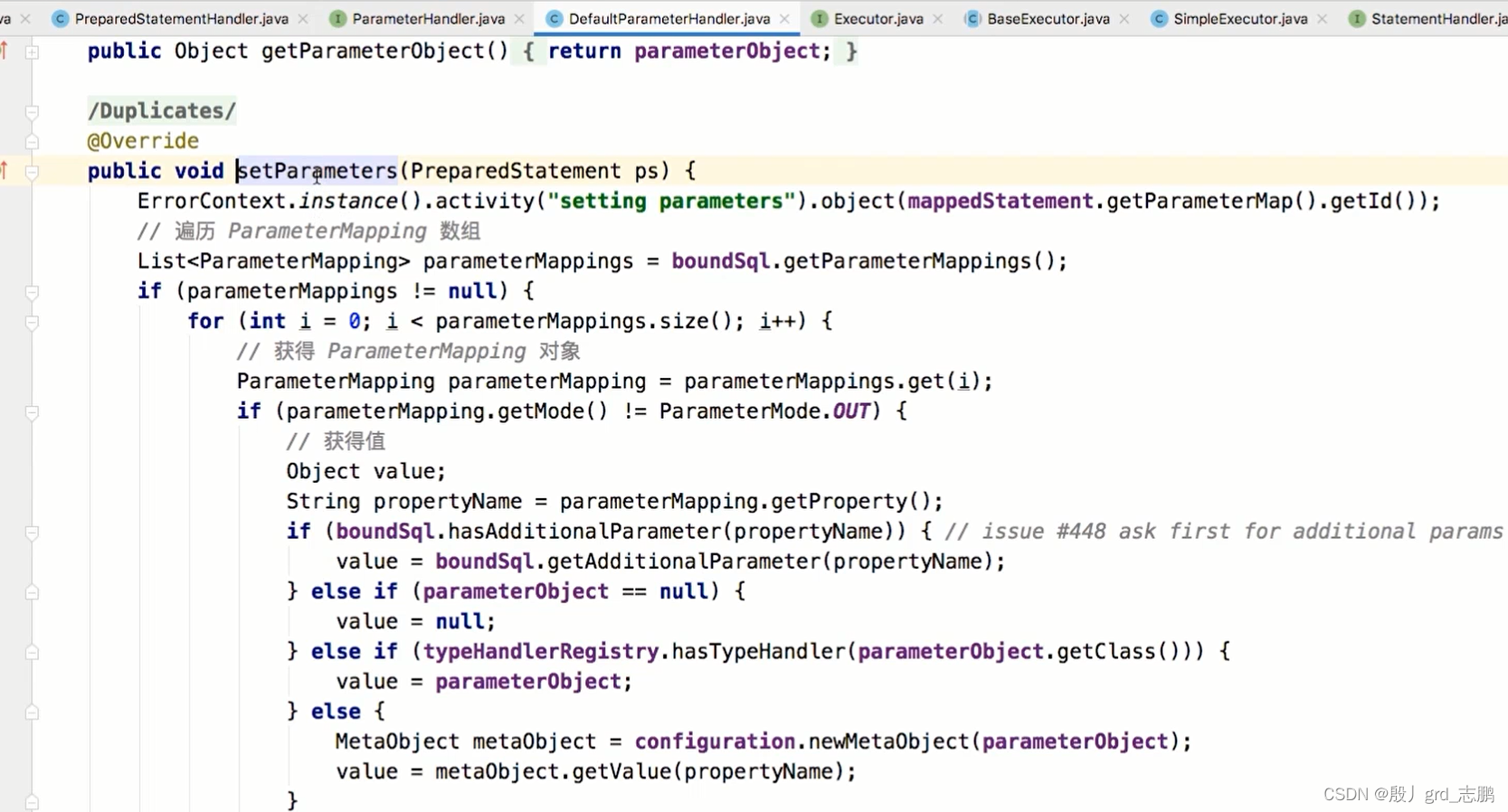Click the implements arrow beside getParameterObject
1508x812 pixels.
point(5,51)
